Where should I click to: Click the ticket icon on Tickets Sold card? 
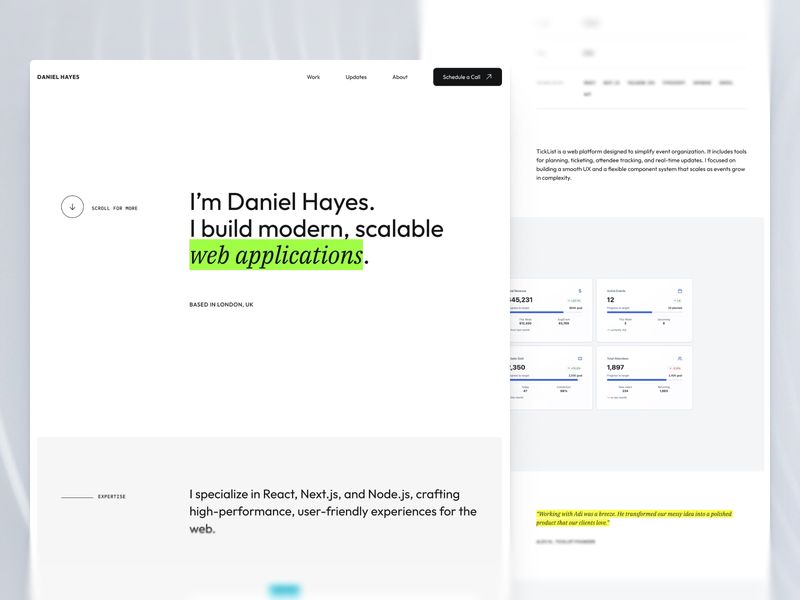click(580, 359)
